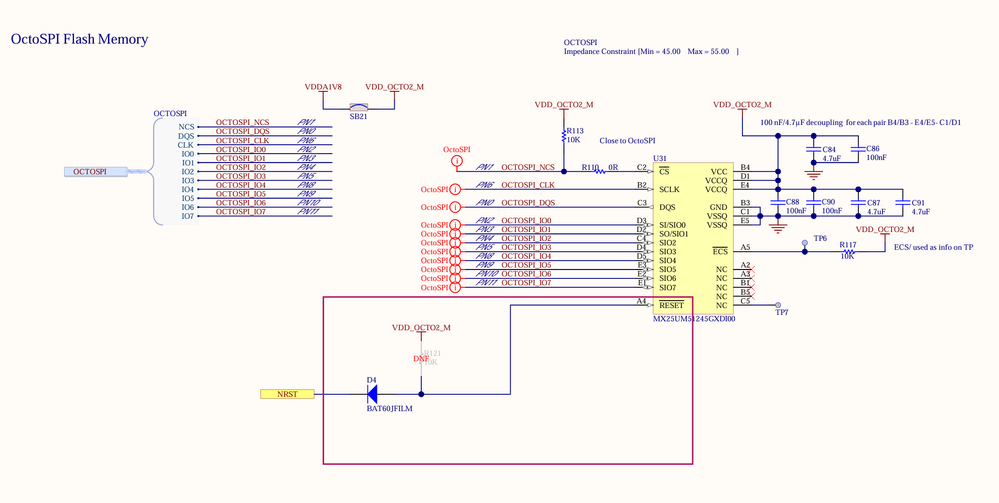Select the OCTOSPI_IO7 net label near pin E1

pyautogui.click(x=526, y=283)
